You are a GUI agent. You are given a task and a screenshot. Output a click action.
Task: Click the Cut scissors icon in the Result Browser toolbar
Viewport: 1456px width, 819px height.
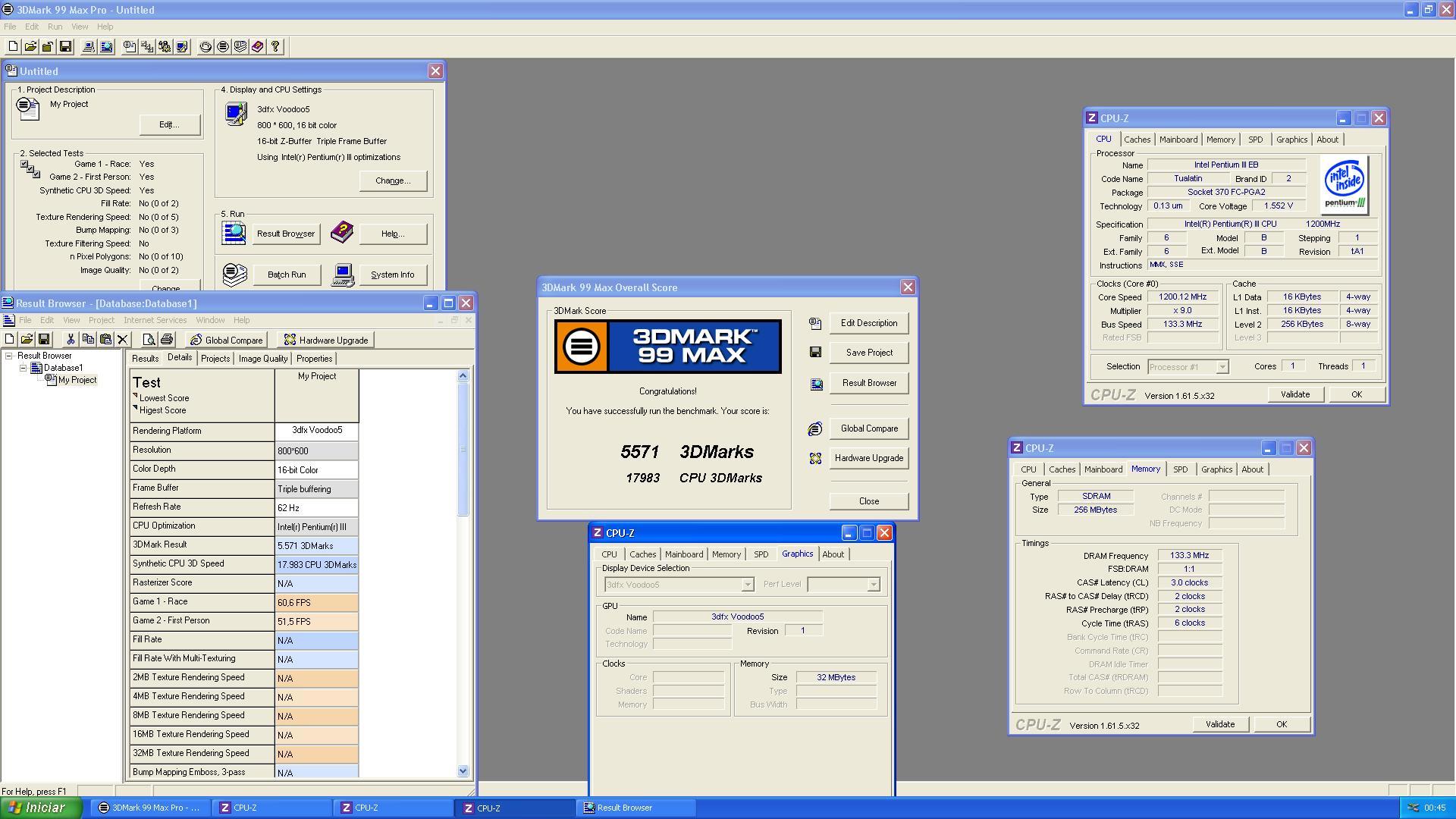[71, 340]
